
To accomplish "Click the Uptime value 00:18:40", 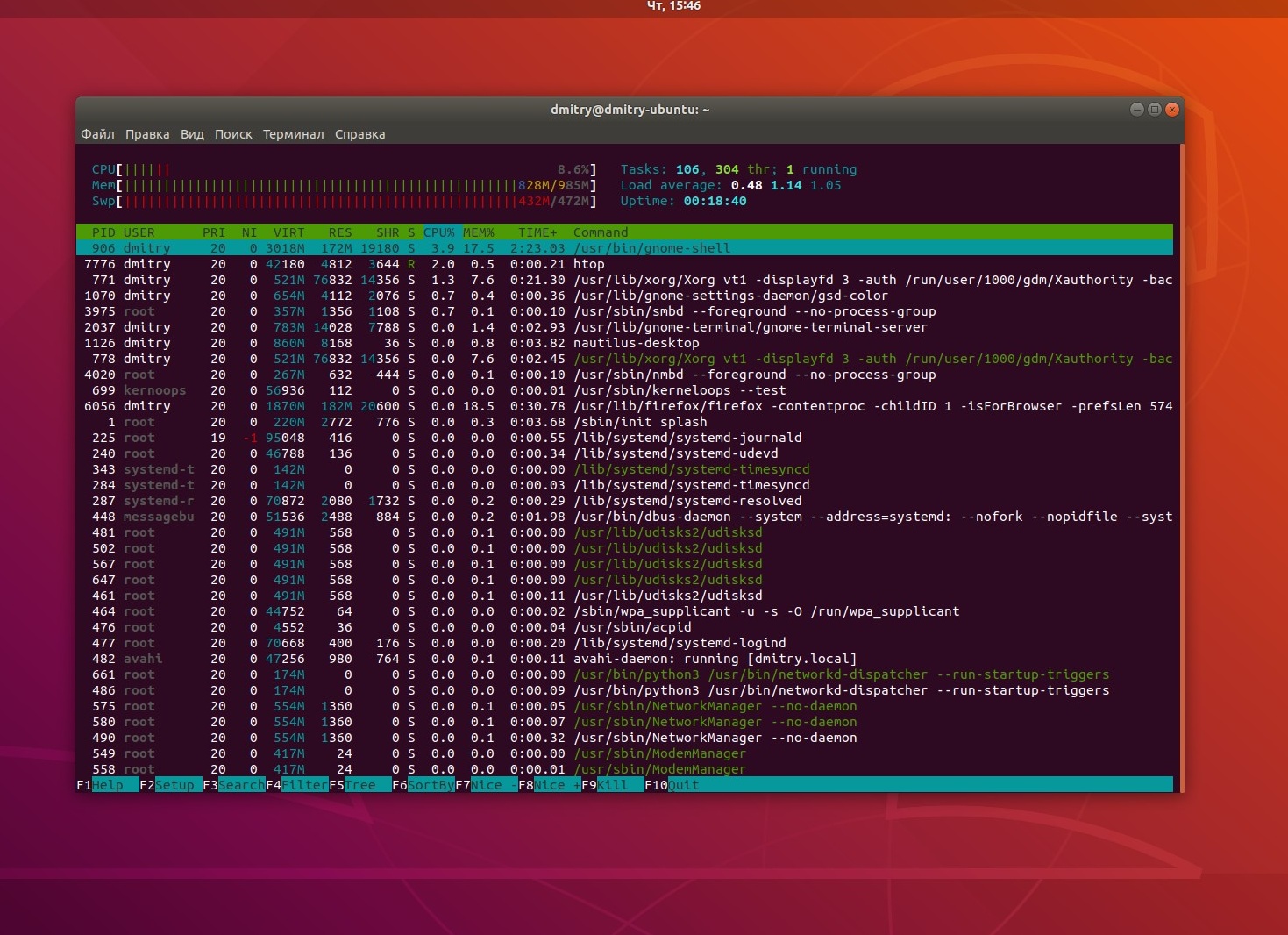I will click(x=715, y=201).
